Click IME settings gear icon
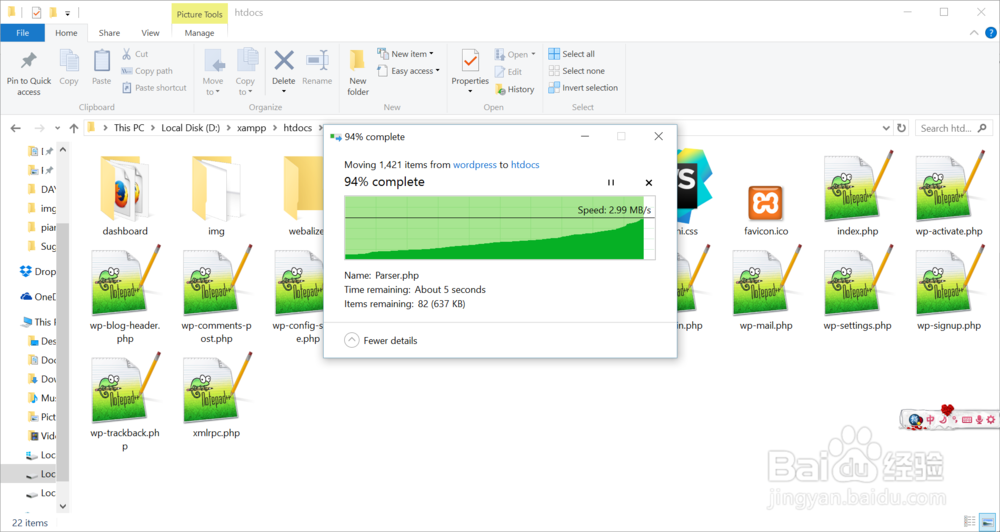The width and height of the screenshot is (1000, 532). pos(990,419)
